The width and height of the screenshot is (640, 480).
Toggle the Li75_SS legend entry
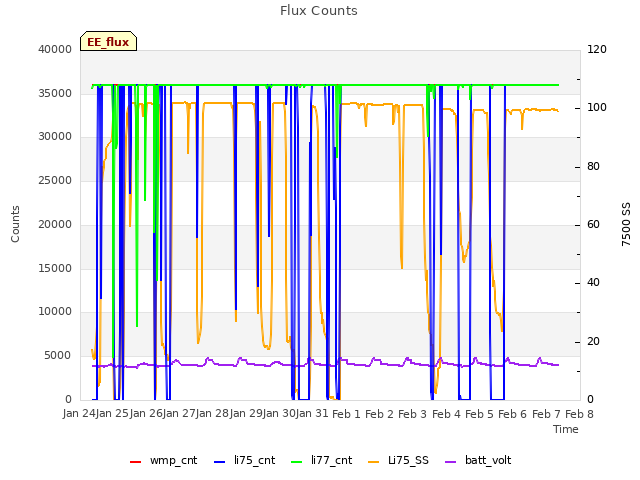pos(398,461)
